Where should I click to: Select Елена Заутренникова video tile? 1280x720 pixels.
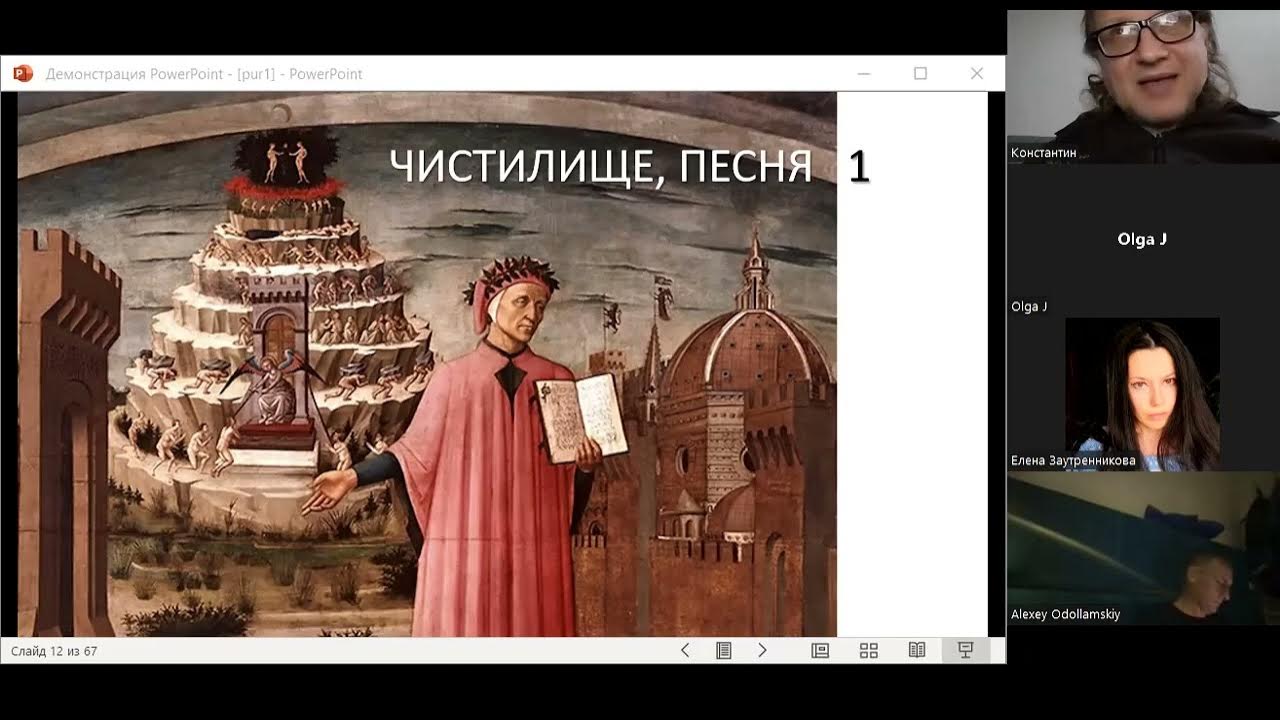1143,394
